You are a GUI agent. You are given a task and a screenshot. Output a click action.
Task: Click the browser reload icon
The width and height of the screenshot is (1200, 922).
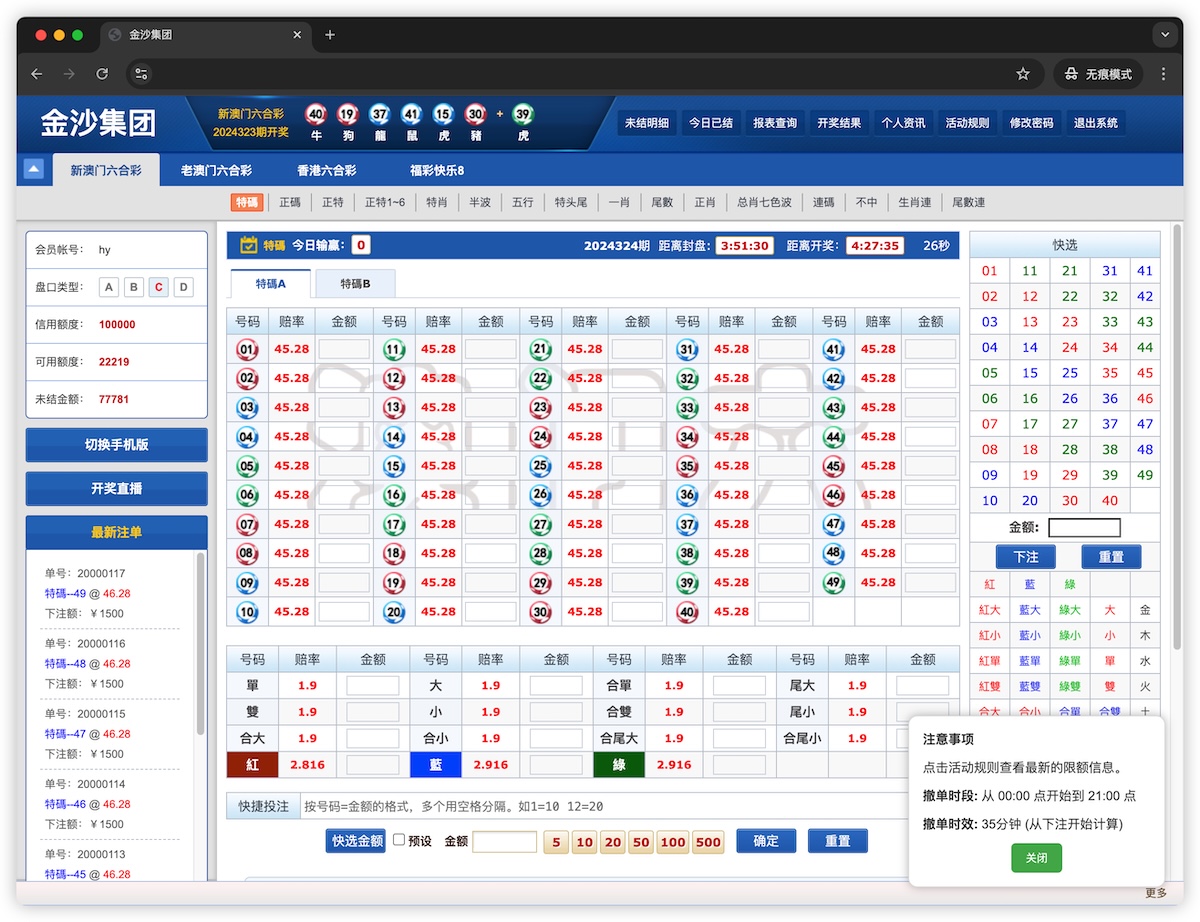pos(102,74)
